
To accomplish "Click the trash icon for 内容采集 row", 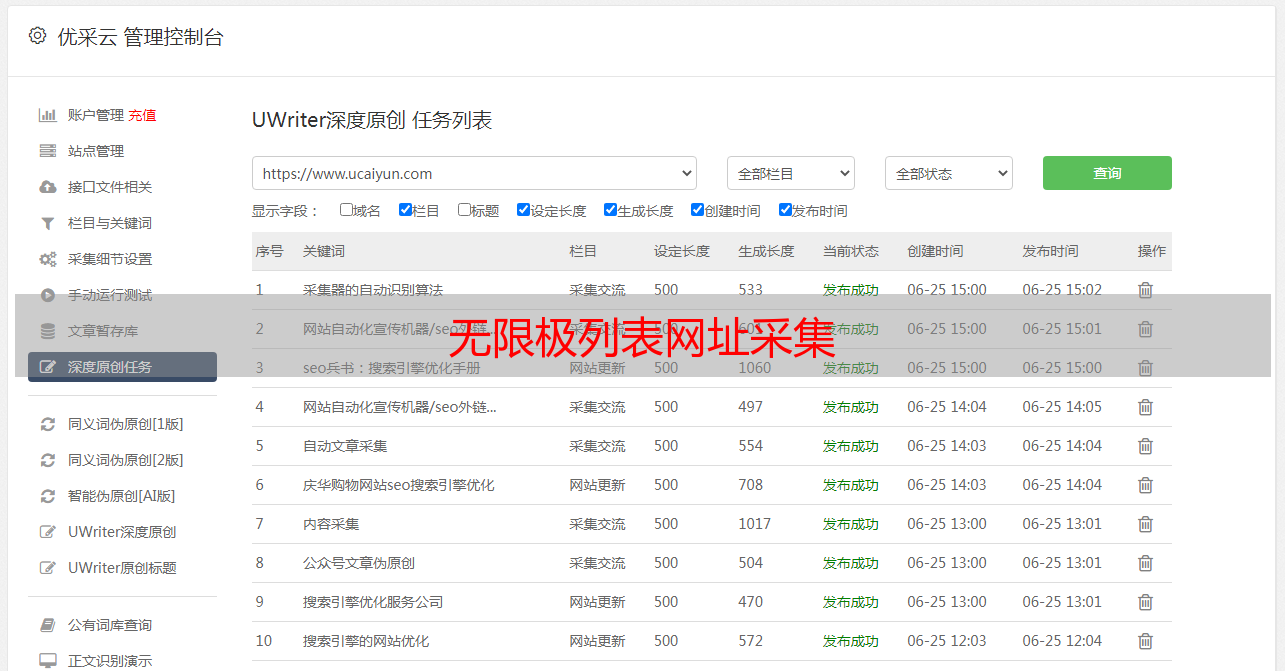I will pos(1145,524).
